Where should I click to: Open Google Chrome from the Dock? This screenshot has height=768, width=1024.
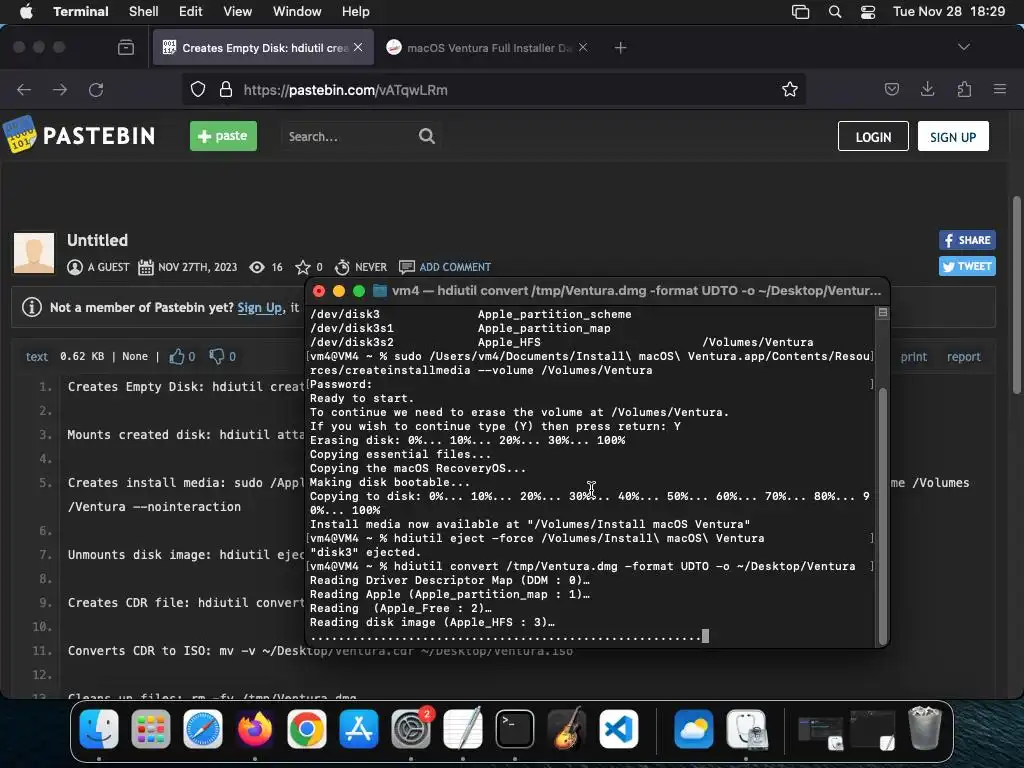pyautogui.click(x=306, y=729)
